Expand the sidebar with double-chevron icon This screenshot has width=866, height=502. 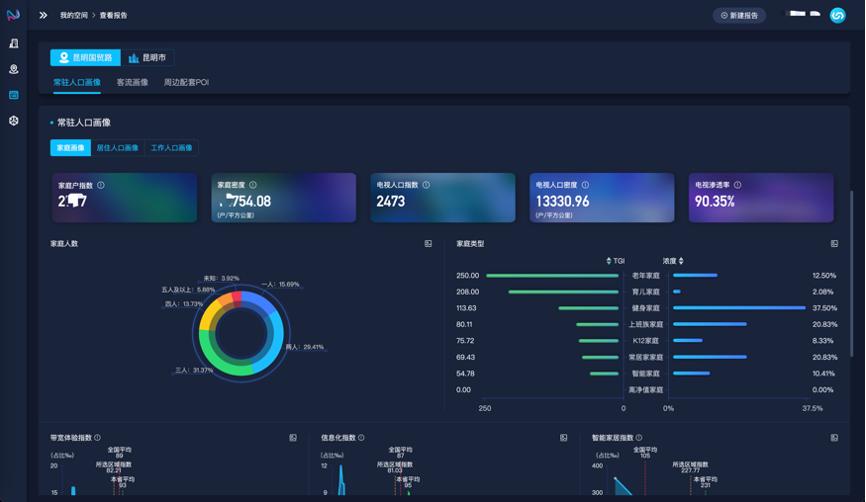tap(43, 15)
